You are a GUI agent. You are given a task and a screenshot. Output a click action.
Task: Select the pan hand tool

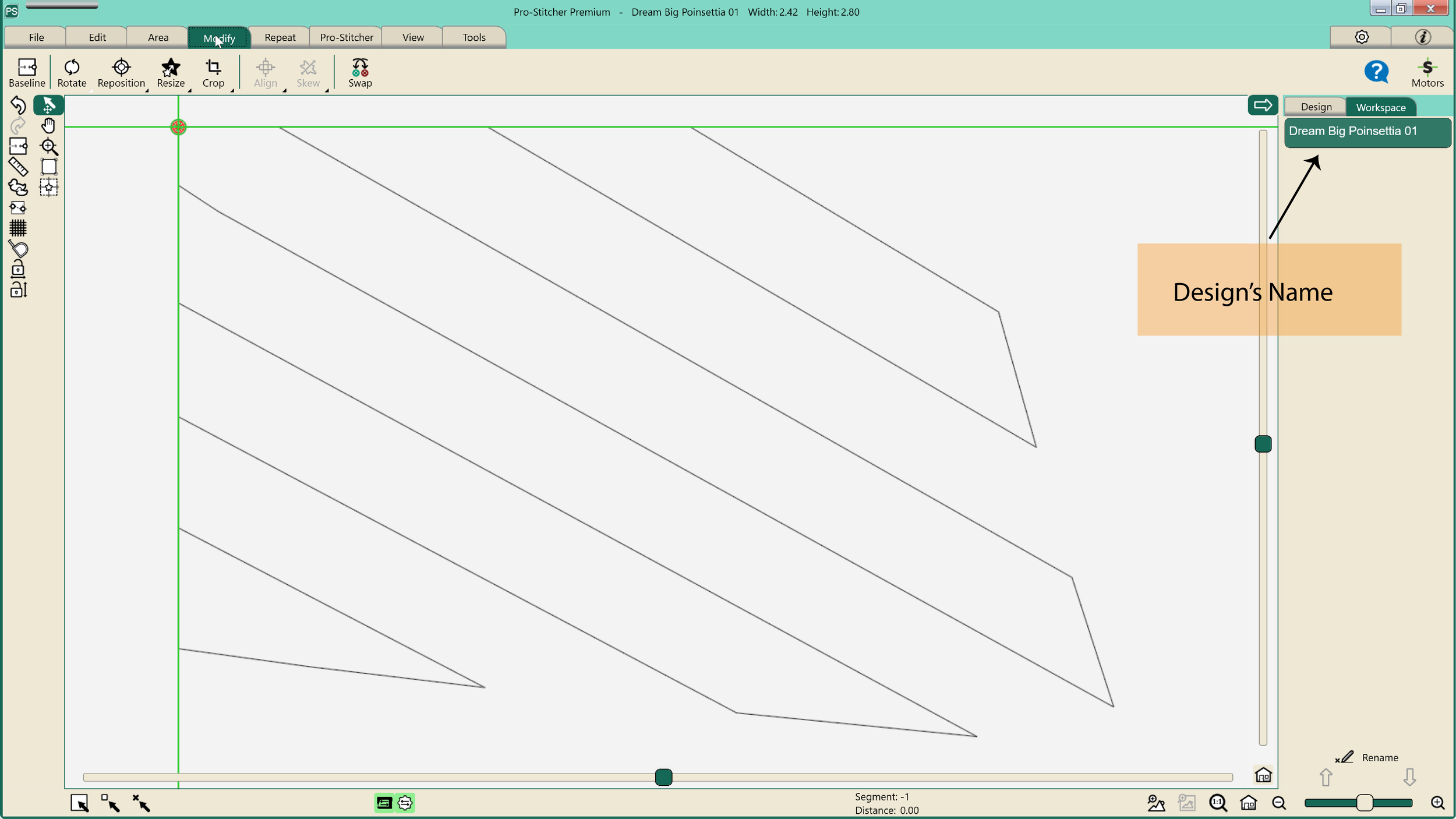point(48,126)
